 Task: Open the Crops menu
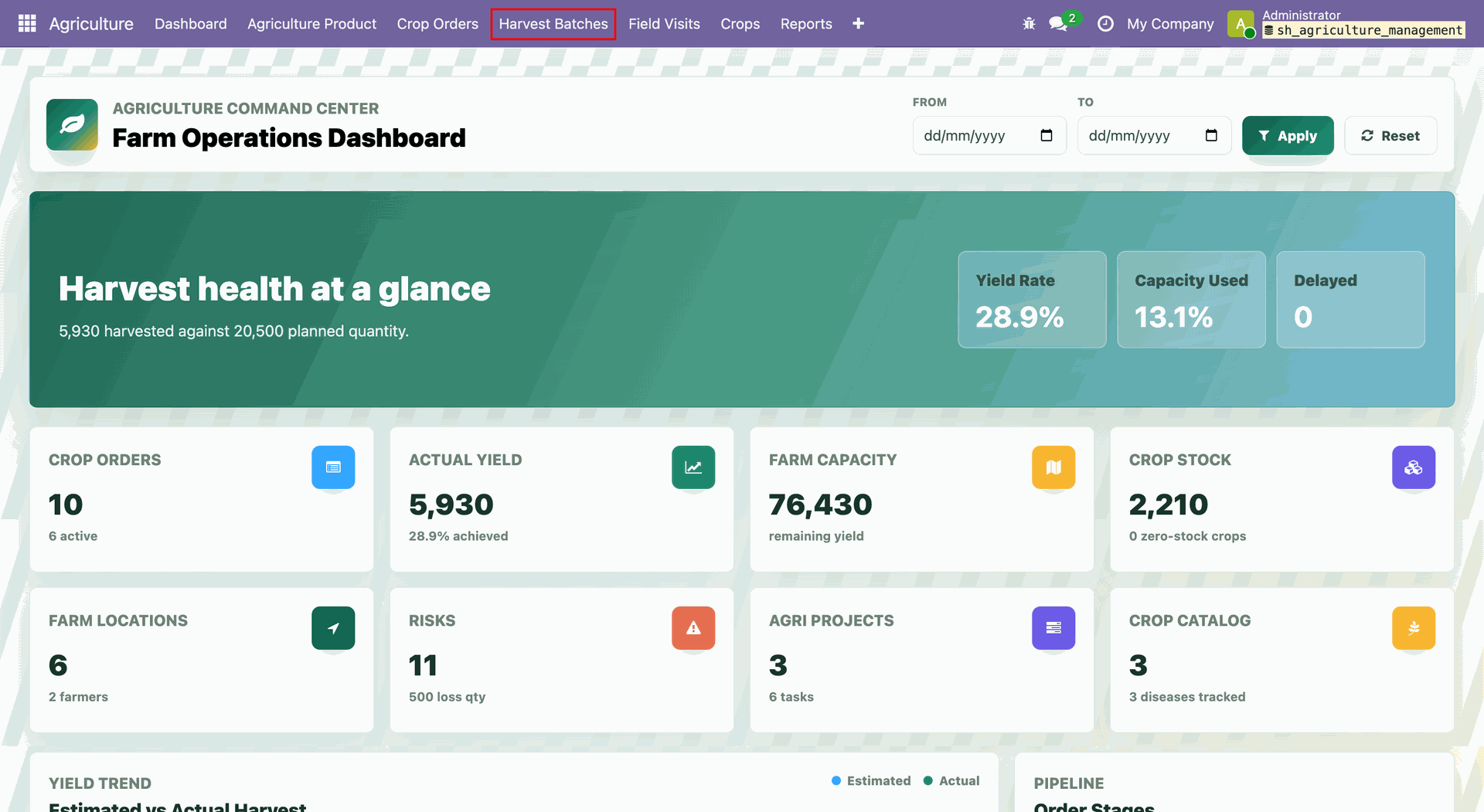(x=740, y=24)
